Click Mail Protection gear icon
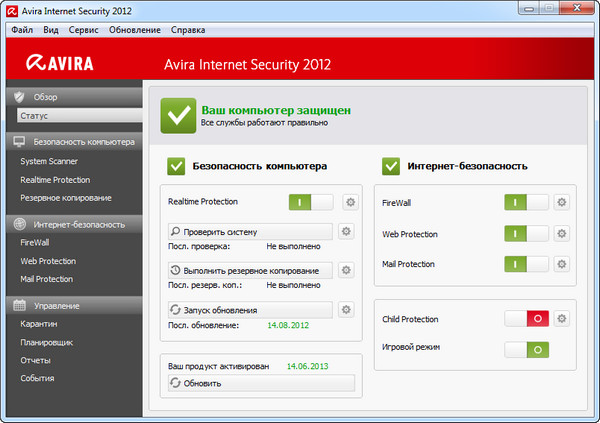This screenshot has width=600, height=423. click(x=562, y=264)
